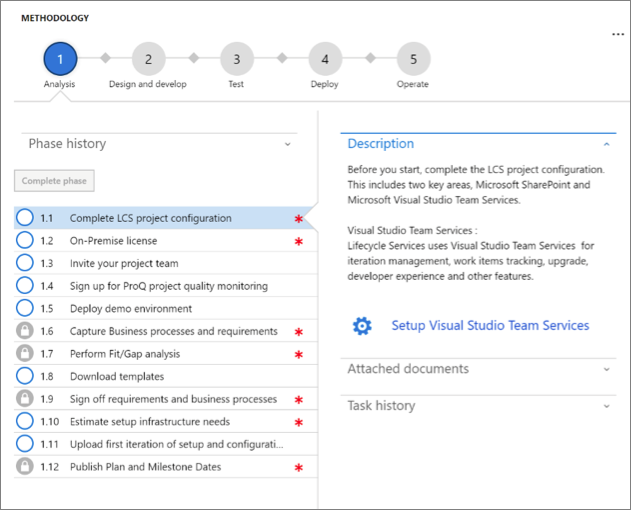The height and width of the screenshot is (510, 631).
Task: Mark task 1.1 complete via its circle
Action: coord(25,218)
